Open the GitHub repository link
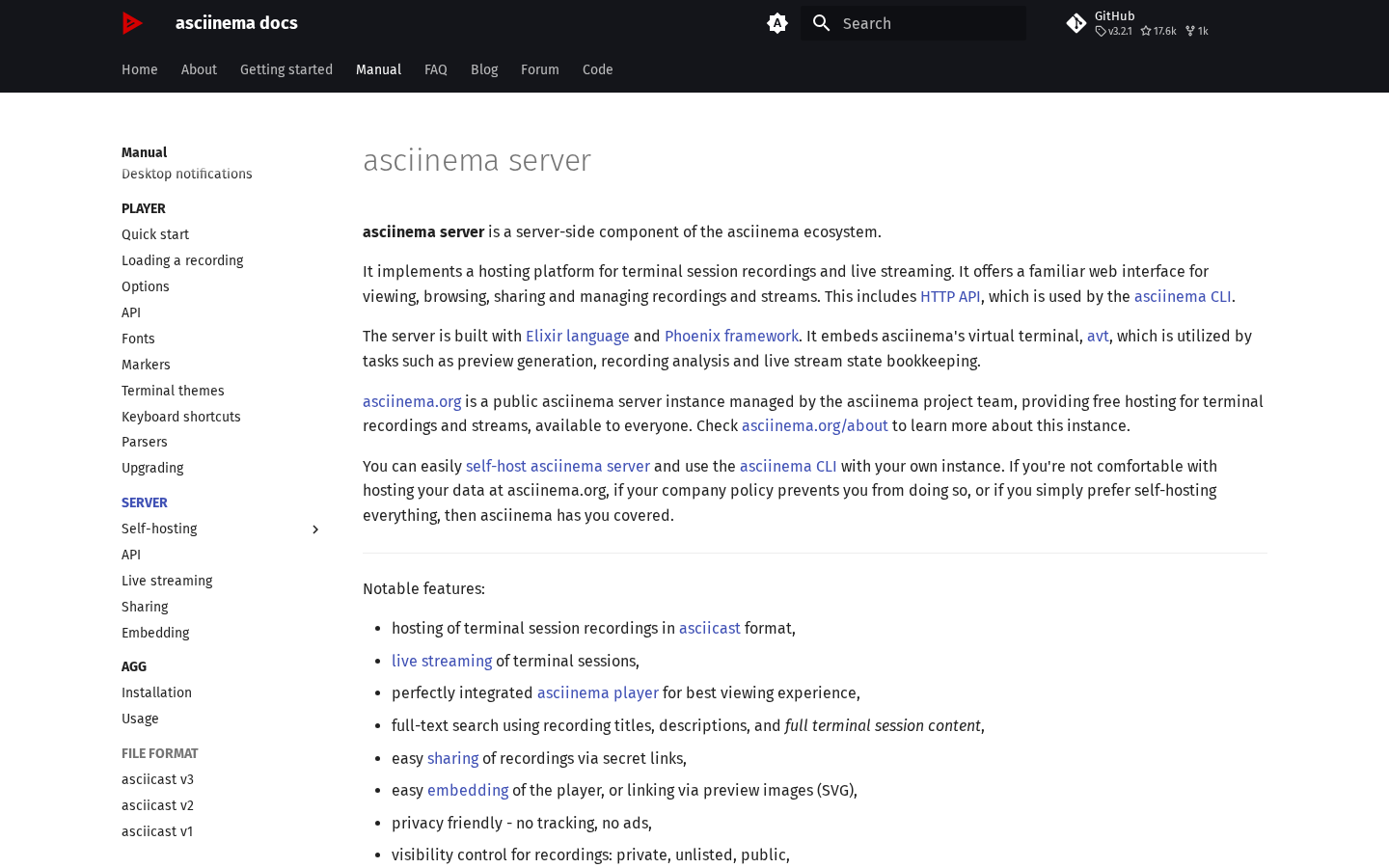 (x=1154, y=23)
